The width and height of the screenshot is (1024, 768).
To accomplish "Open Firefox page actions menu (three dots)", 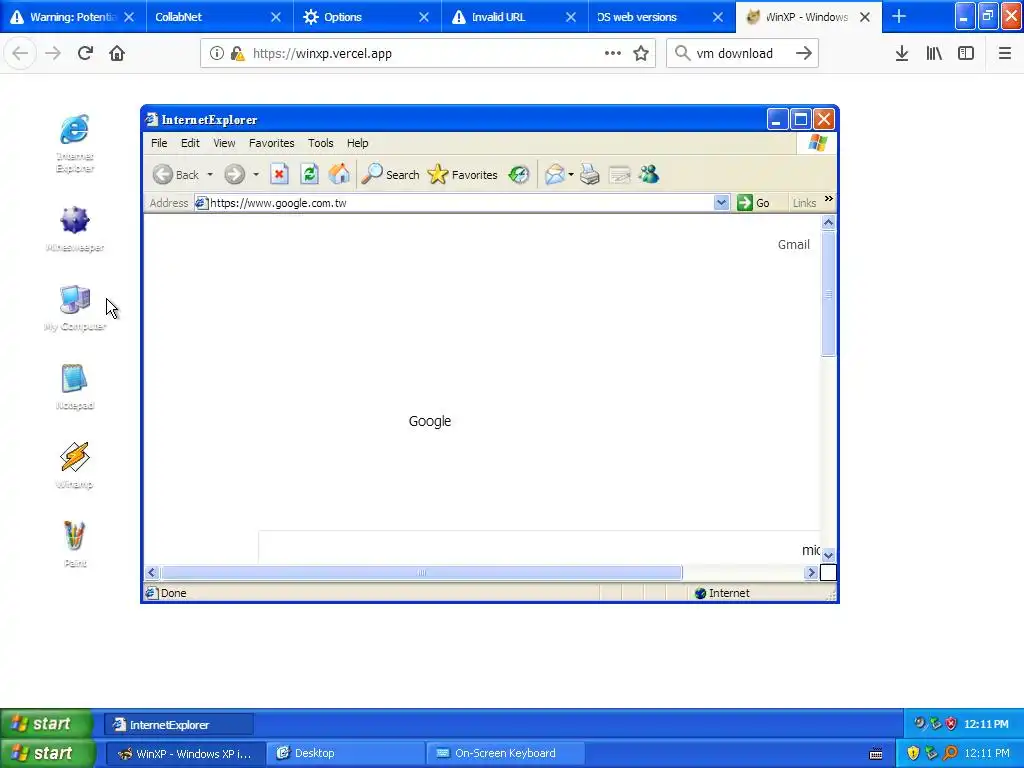I will click(613, 54).
